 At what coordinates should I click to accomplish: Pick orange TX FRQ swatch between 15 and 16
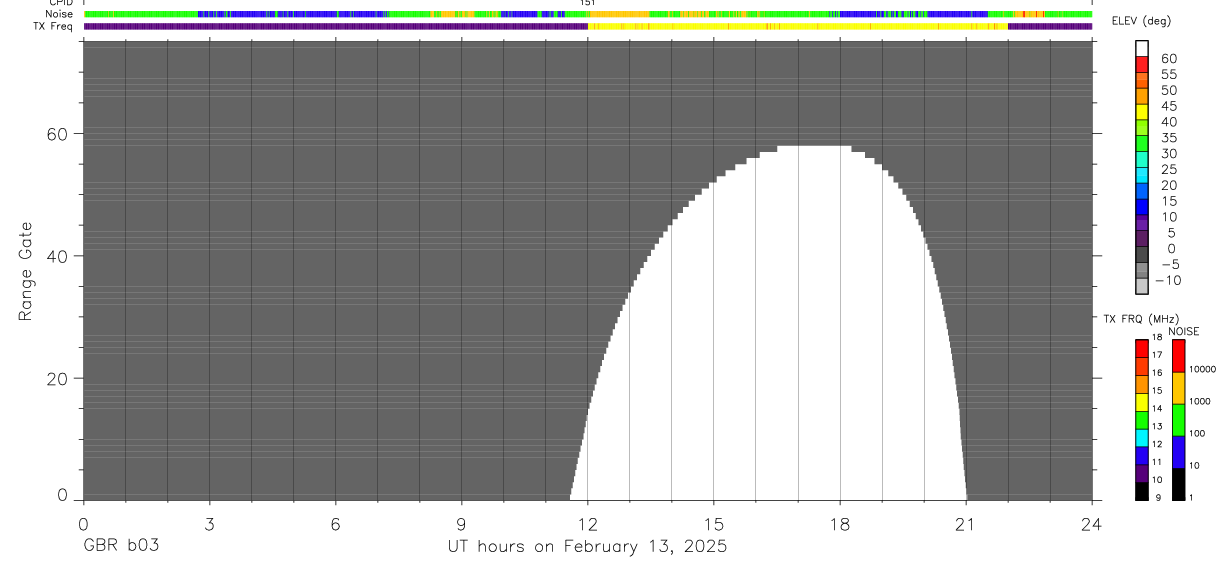pyautogui.click(x=1141, y=384)
